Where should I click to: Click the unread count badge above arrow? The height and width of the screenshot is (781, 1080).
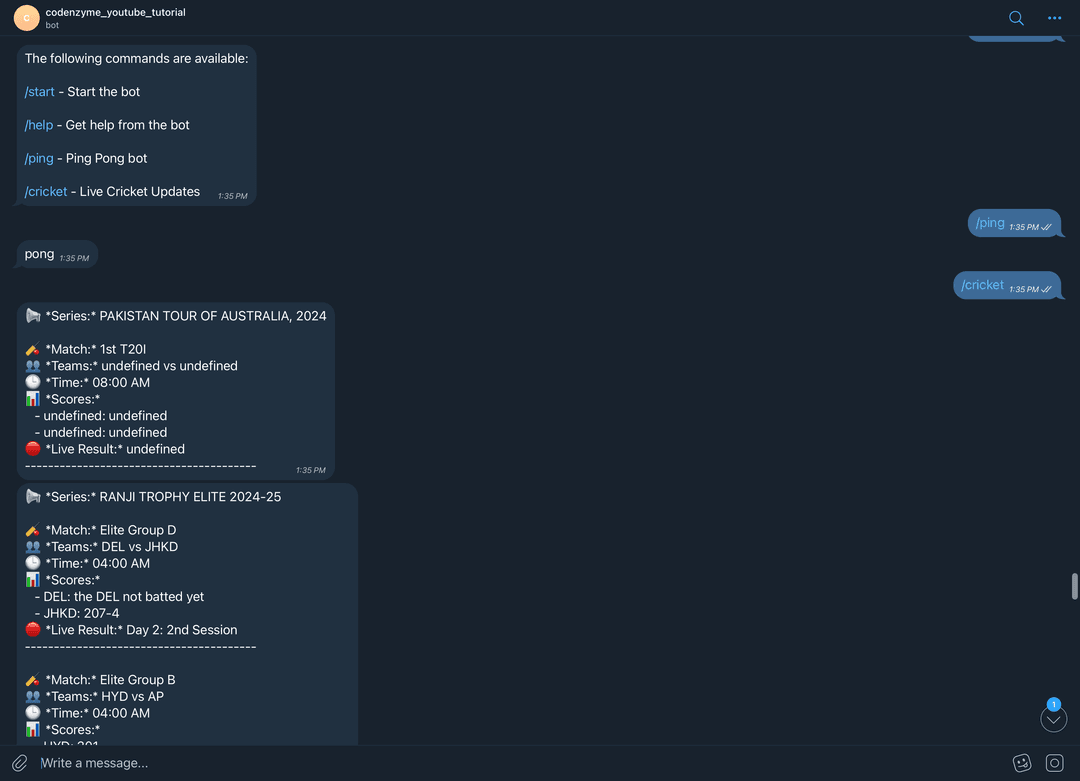(x=1054, y=704)
